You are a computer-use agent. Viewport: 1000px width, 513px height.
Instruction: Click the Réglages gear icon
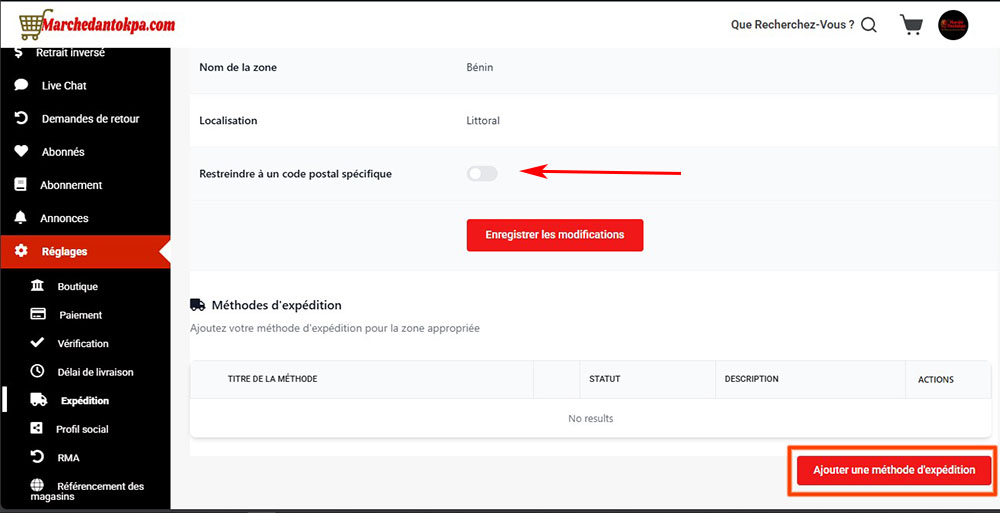tap(20, 252)
